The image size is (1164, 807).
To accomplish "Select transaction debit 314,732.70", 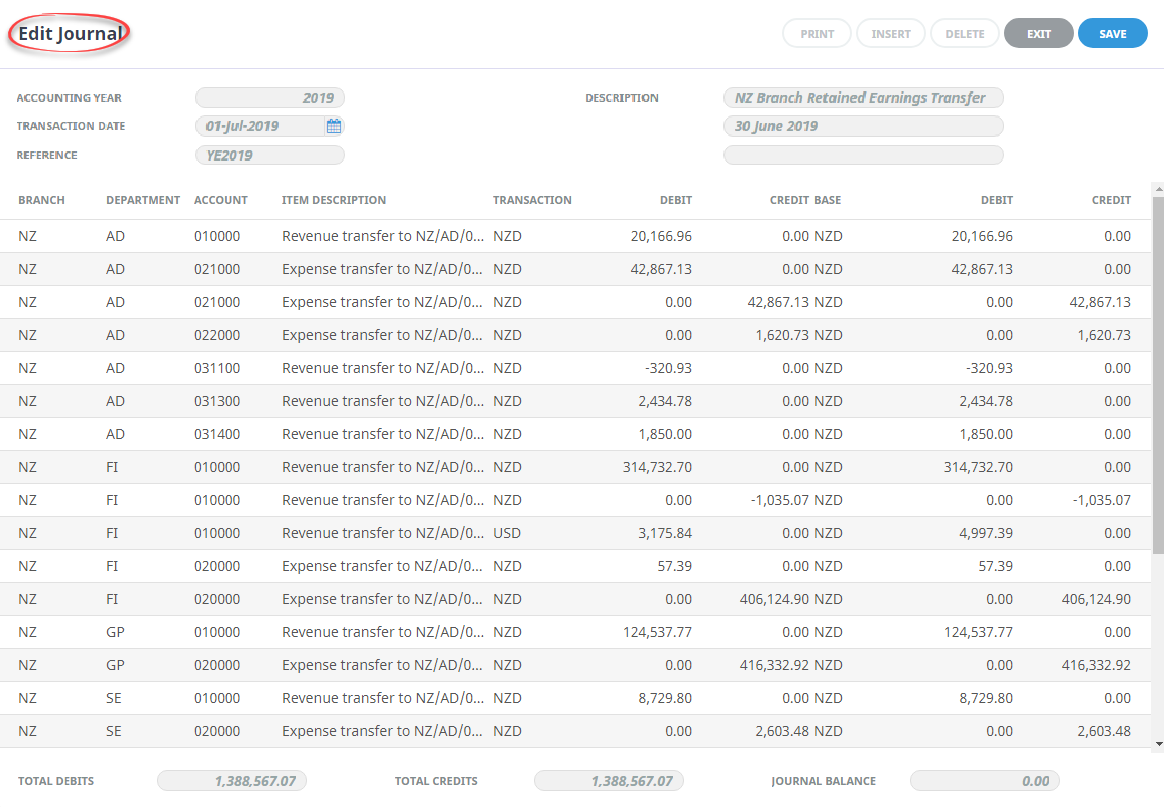I will click(658, 467).
